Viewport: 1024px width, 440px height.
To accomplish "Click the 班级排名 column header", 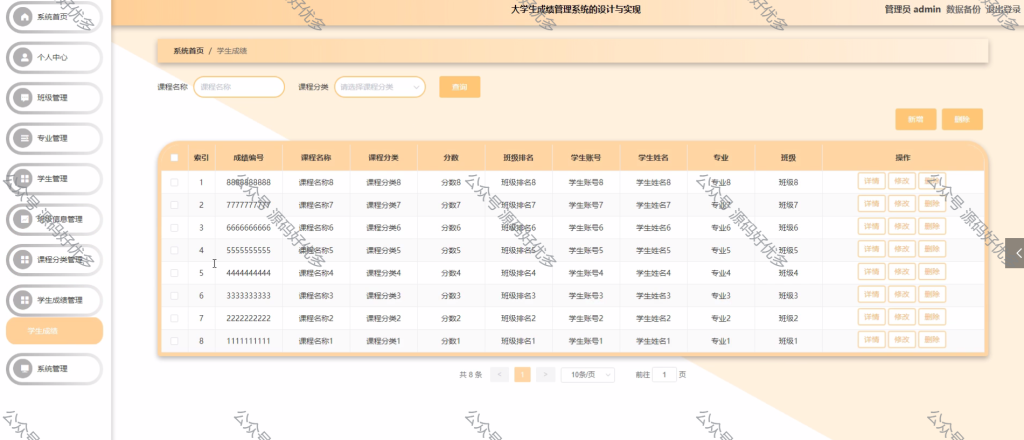I will click(x=519, y=157).
